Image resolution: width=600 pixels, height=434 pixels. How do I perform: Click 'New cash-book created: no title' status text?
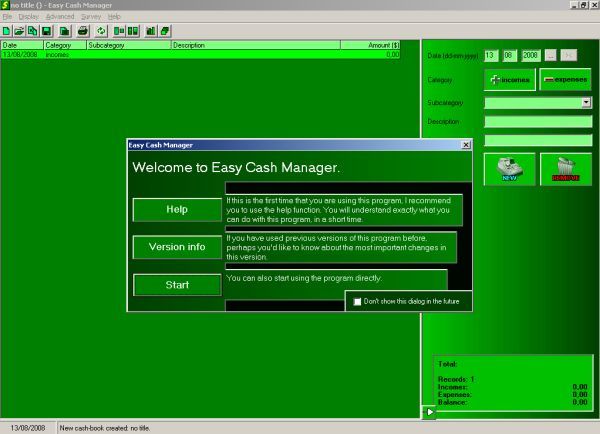[105, 428]
